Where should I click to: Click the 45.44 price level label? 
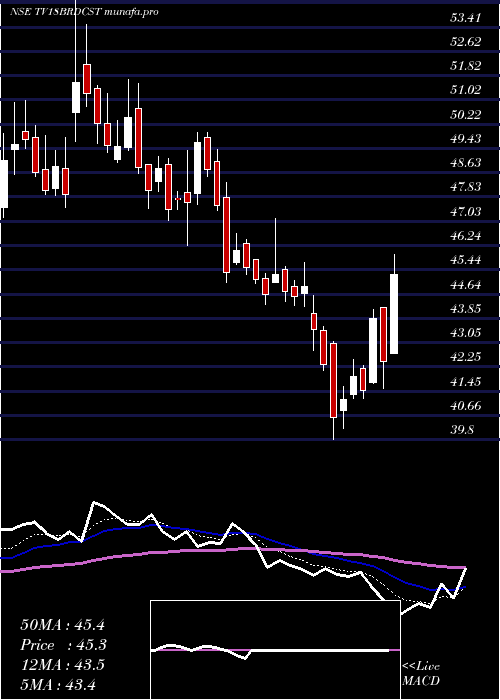coord(465,260)
